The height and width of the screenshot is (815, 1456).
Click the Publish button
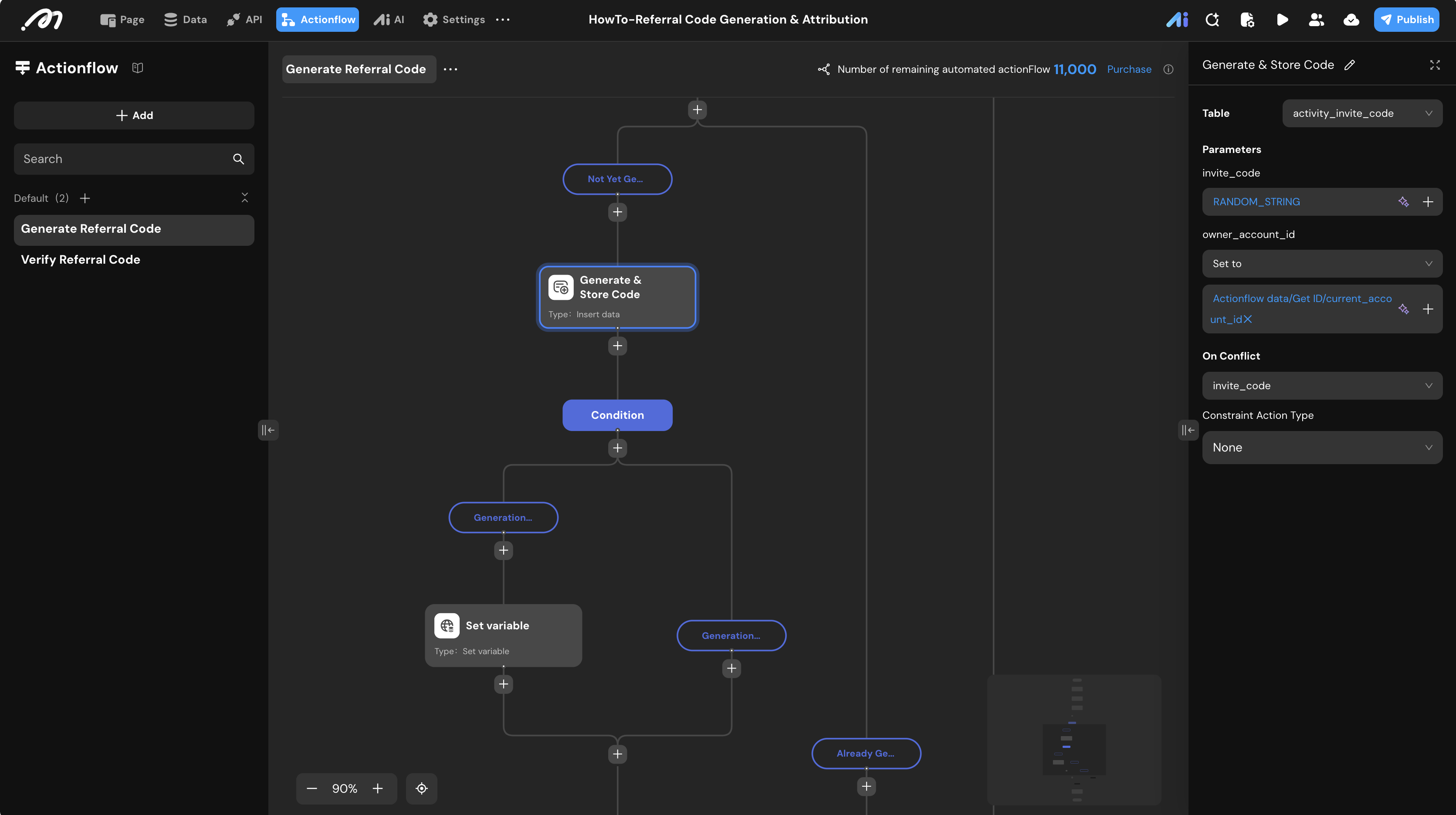pyautogui.click(x=1406, y=20)
